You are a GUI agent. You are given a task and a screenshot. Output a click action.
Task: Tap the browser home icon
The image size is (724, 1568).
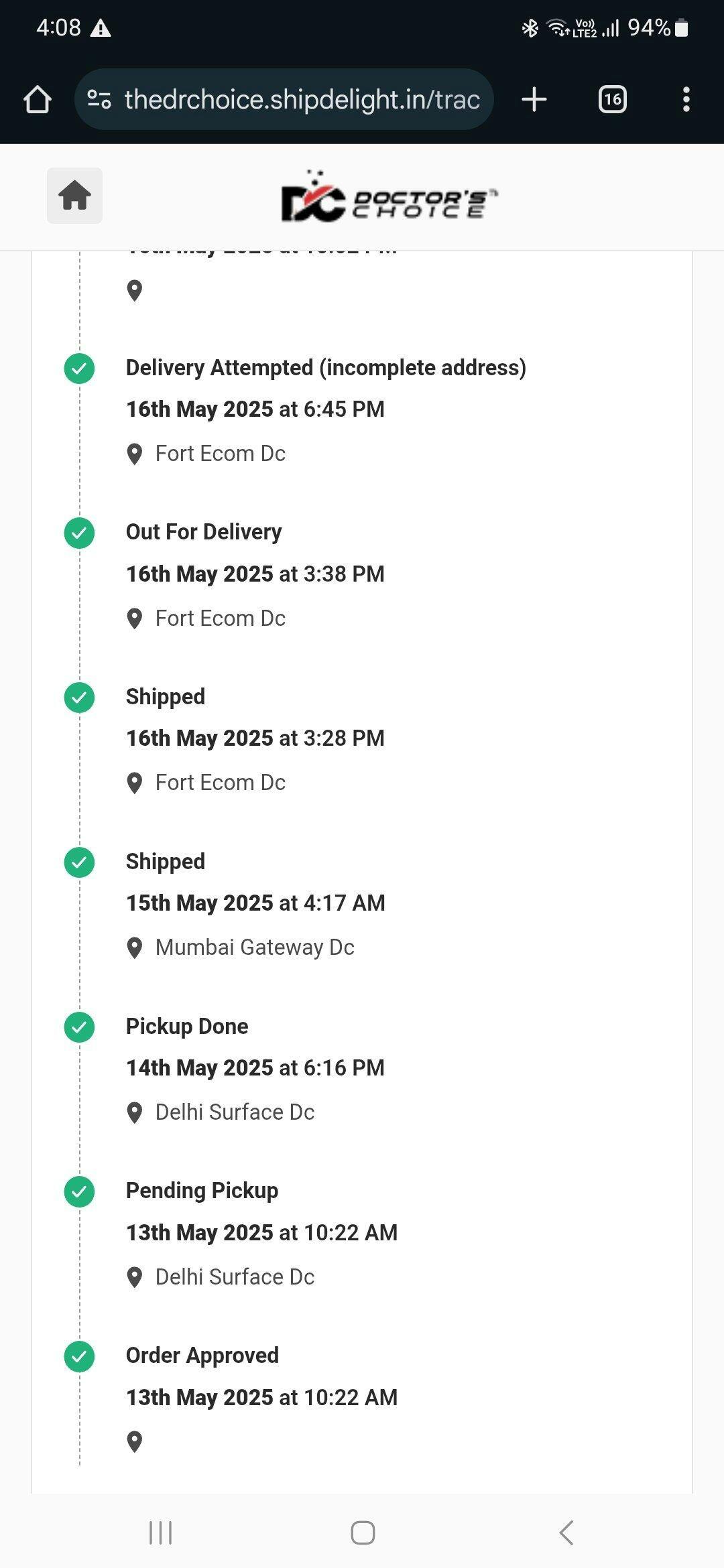click(x=38, y=100)
